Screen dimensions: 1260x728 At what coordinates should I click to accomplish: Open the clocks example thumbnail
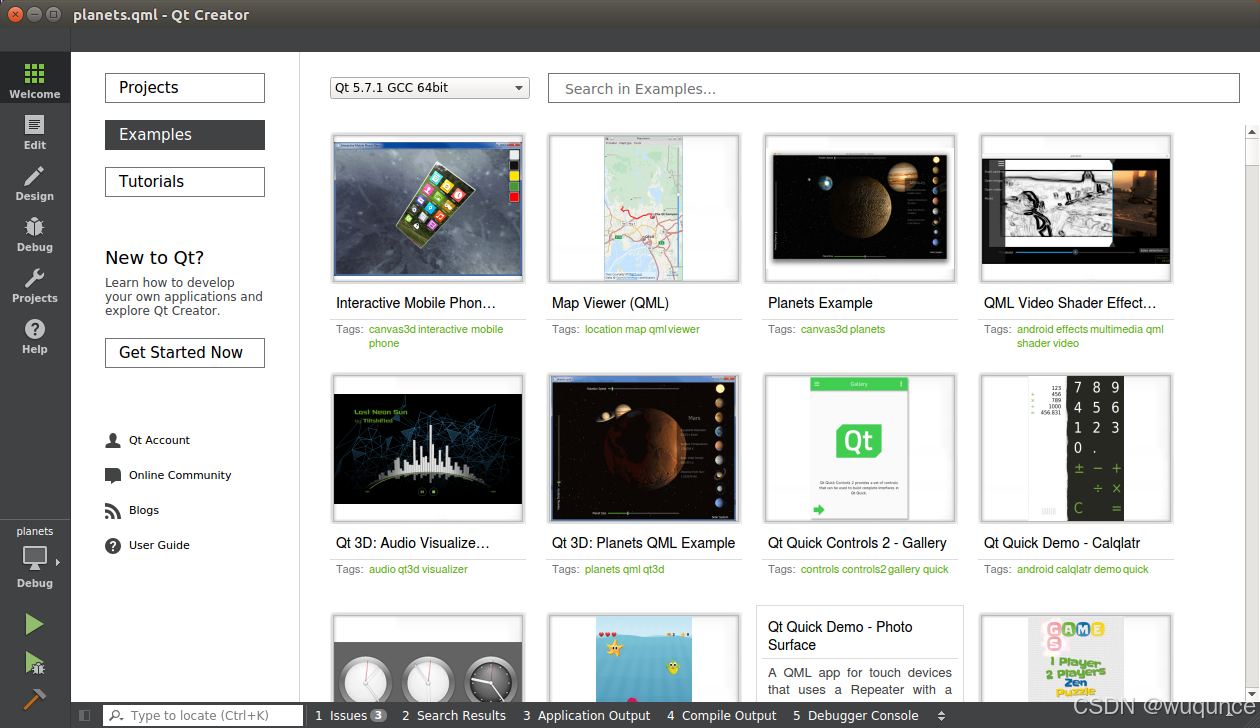coord(428,659)
